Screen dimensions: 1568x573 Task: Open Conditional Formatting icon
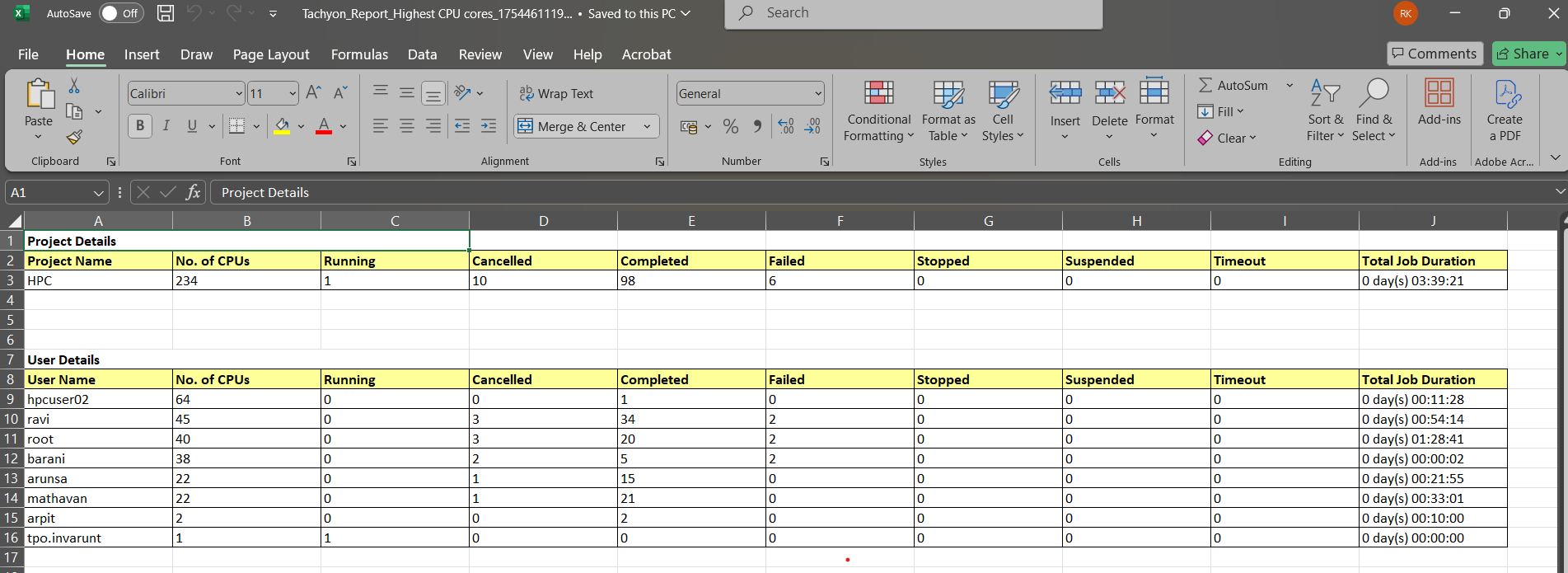click(878, 92)
